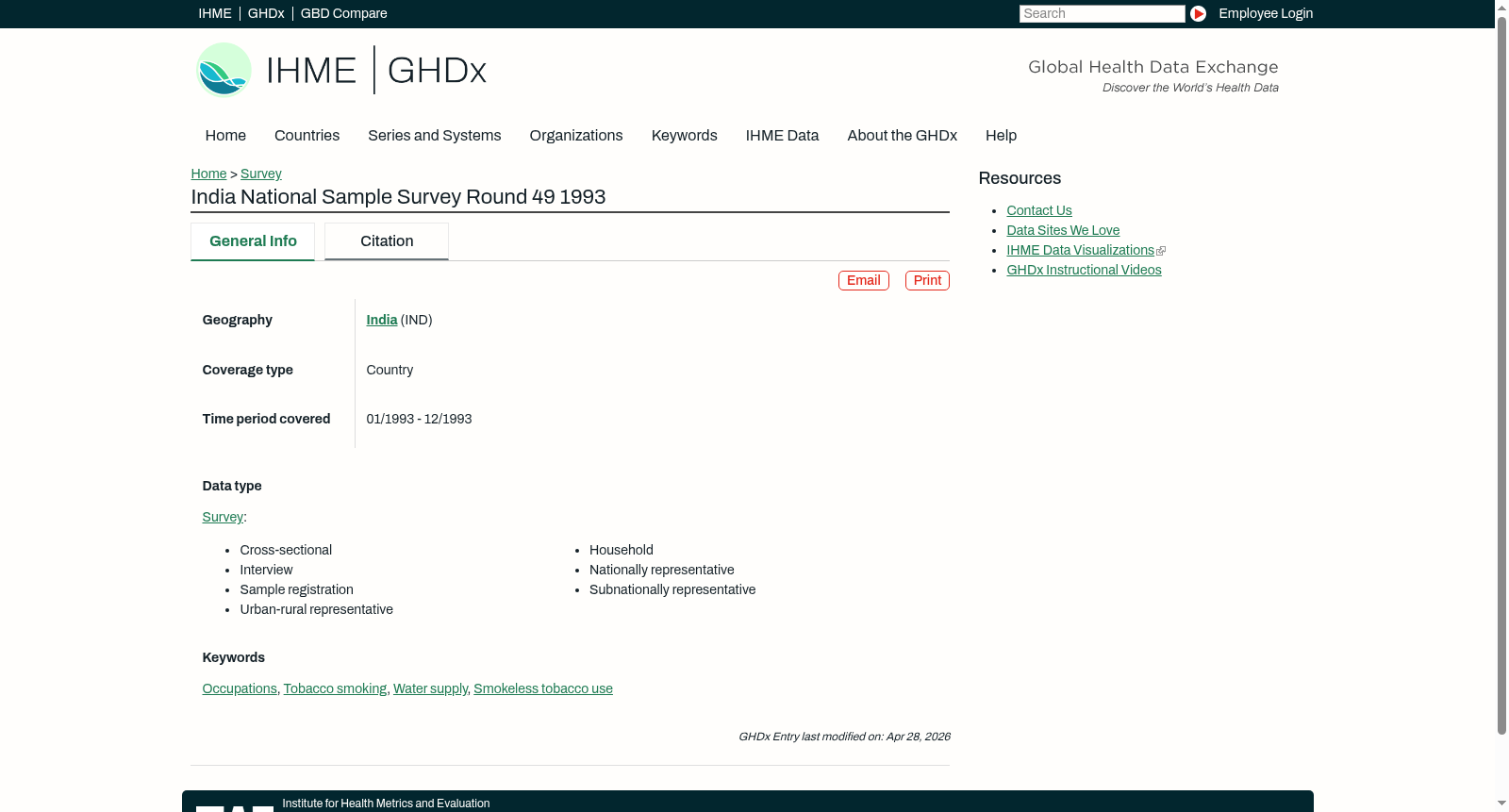Open Series and Systems menu
The image size is (1509, 812).
coord(434,135)
